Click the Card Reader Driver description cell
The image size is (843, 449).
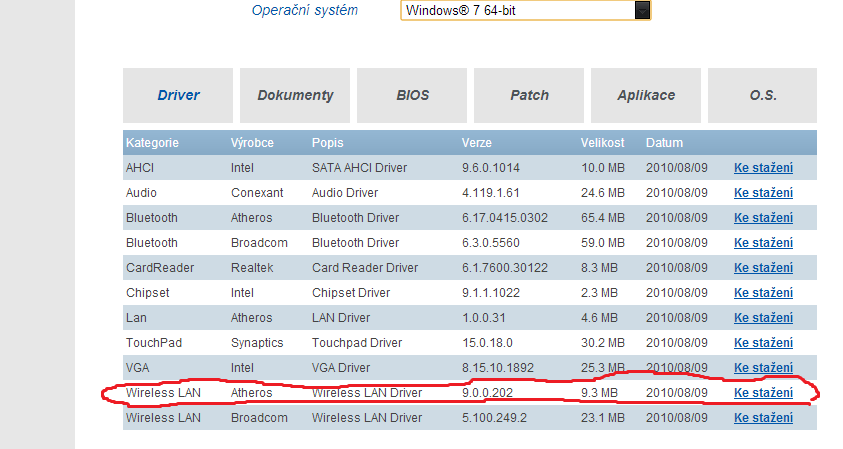[365, 268]
